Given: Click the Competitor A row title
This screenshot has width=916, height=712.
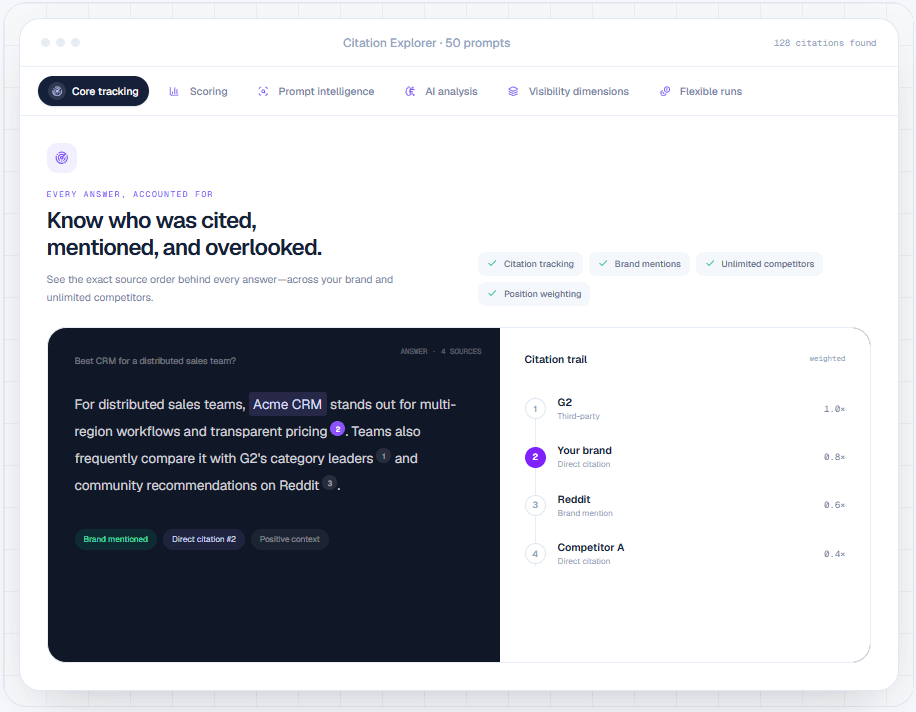Looking at the screenshot, I should pos(591,547).
